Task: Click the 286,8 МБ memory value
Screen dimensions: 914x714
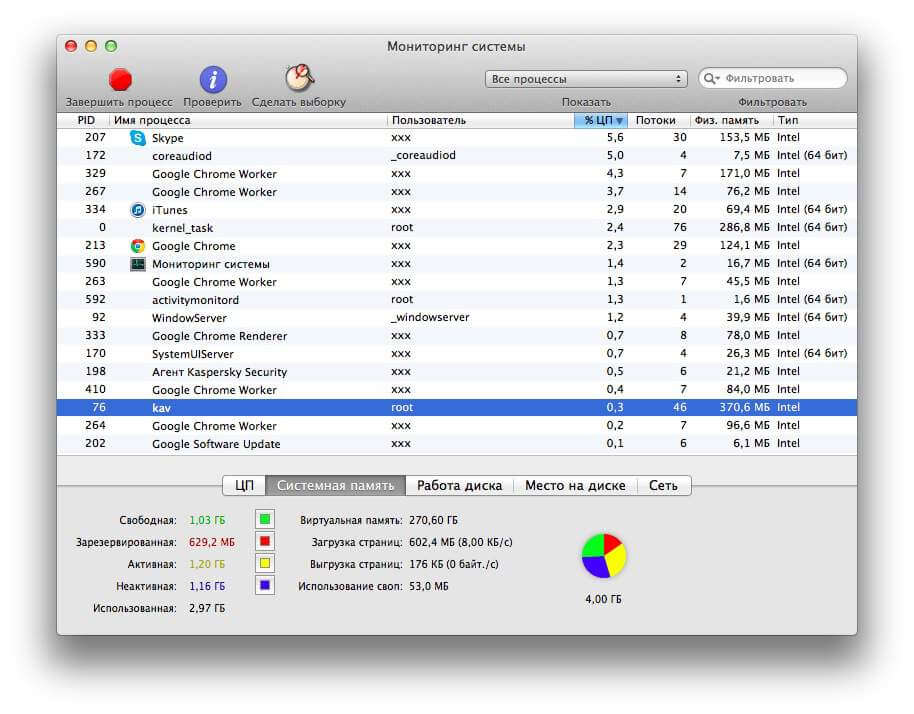Action: pos(744,227)
